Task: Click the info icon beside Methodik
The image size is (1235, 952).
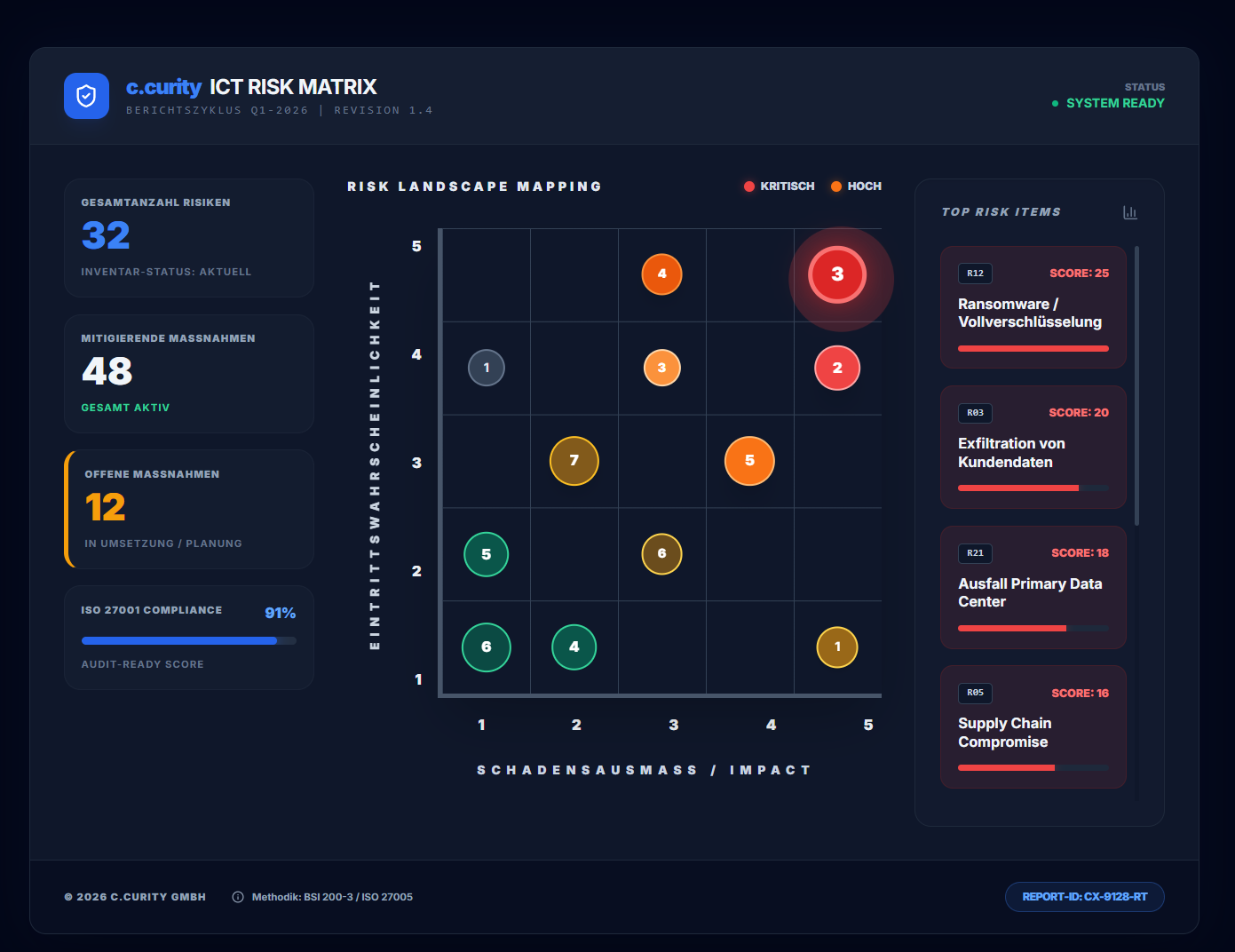Action: click(238, 897)
